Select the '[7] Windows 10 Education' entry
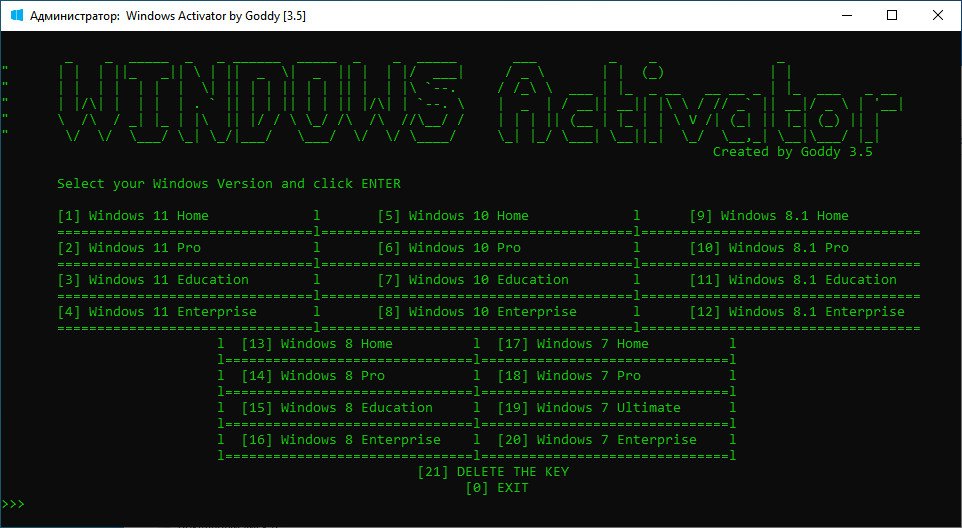962x528 pixels. [x=473, y=280]
